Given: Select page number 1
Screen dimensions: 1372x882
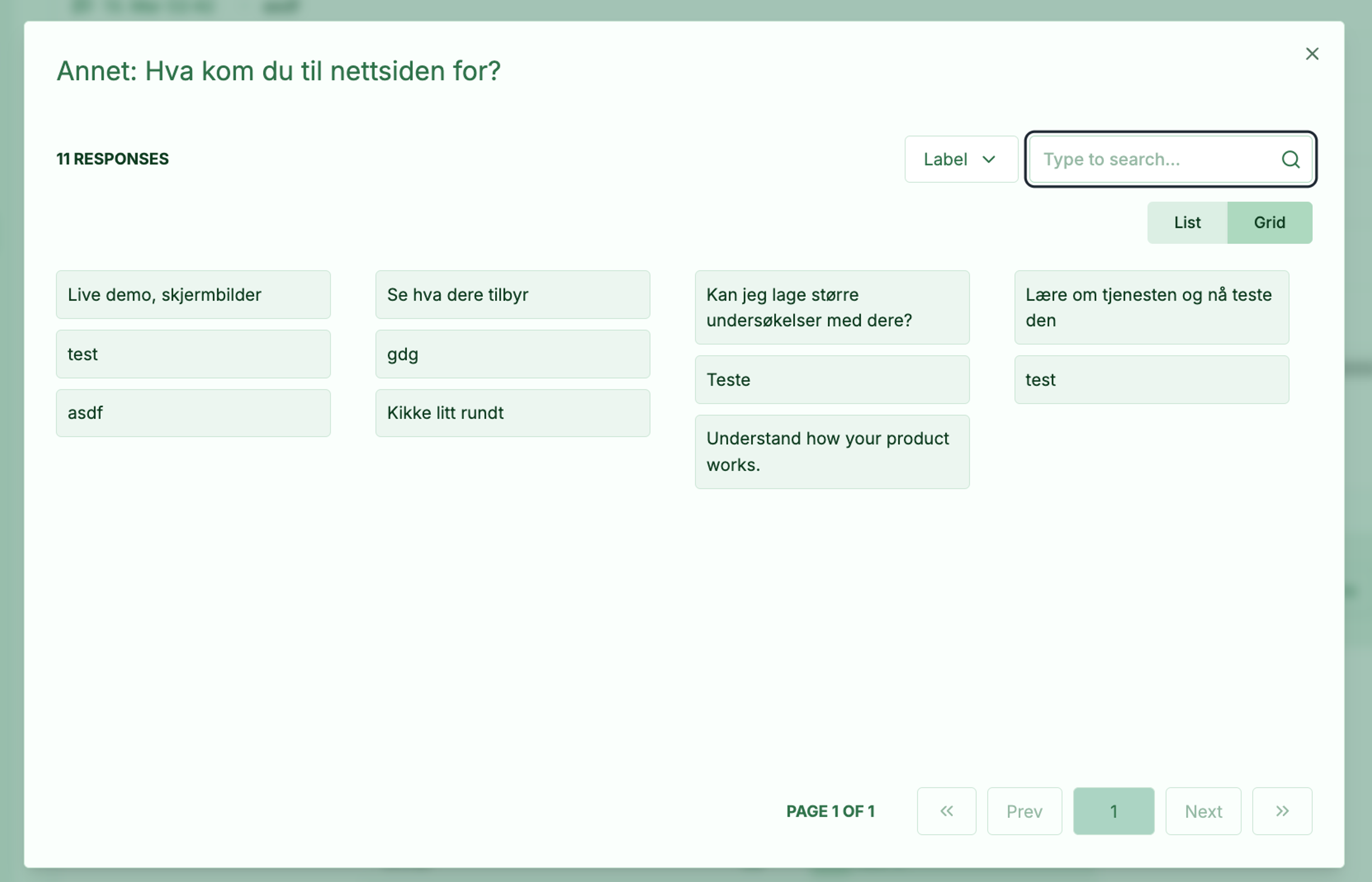Looking at the screenshot, I should 1114,811.
